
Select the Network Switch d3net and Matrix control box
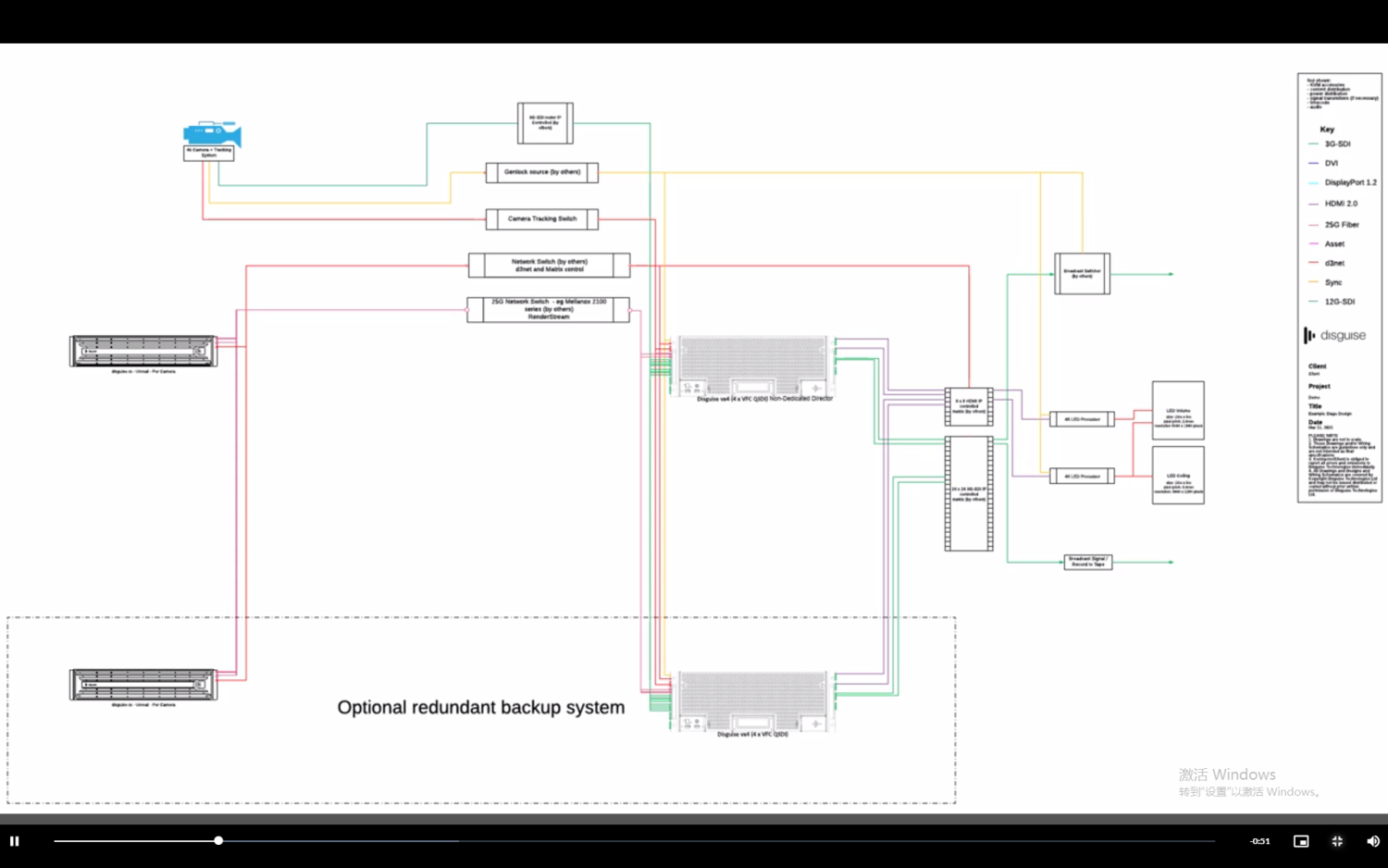click(x=549, y=266)
